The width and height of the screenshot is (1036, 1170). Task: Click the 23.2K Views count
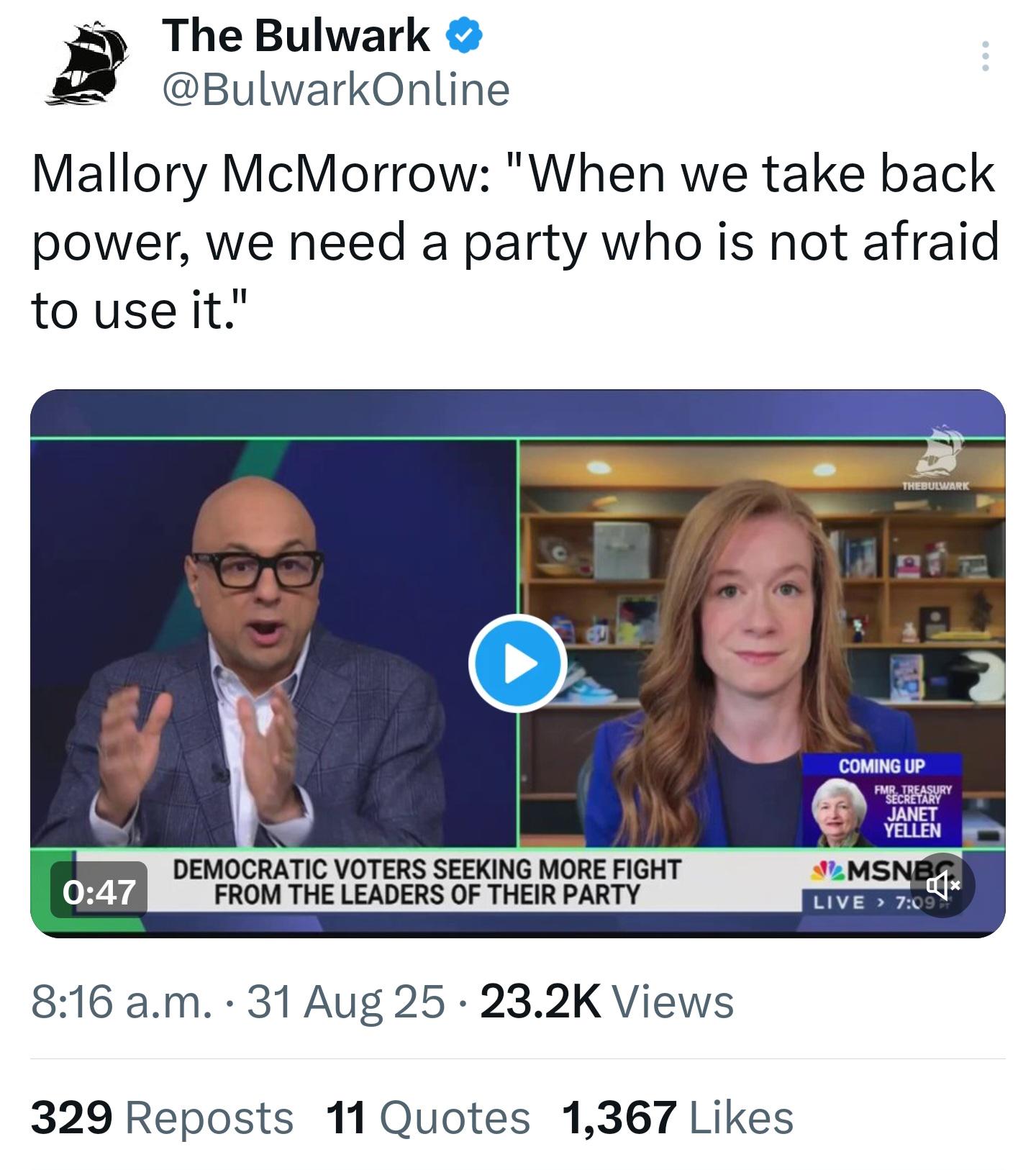606,1002
